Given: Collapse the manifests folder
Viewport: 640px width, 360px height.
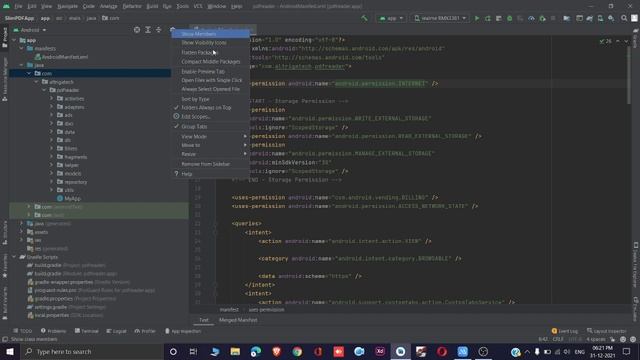Looking at the screenshot, I should pyautogui.click(x=22, y=48).
